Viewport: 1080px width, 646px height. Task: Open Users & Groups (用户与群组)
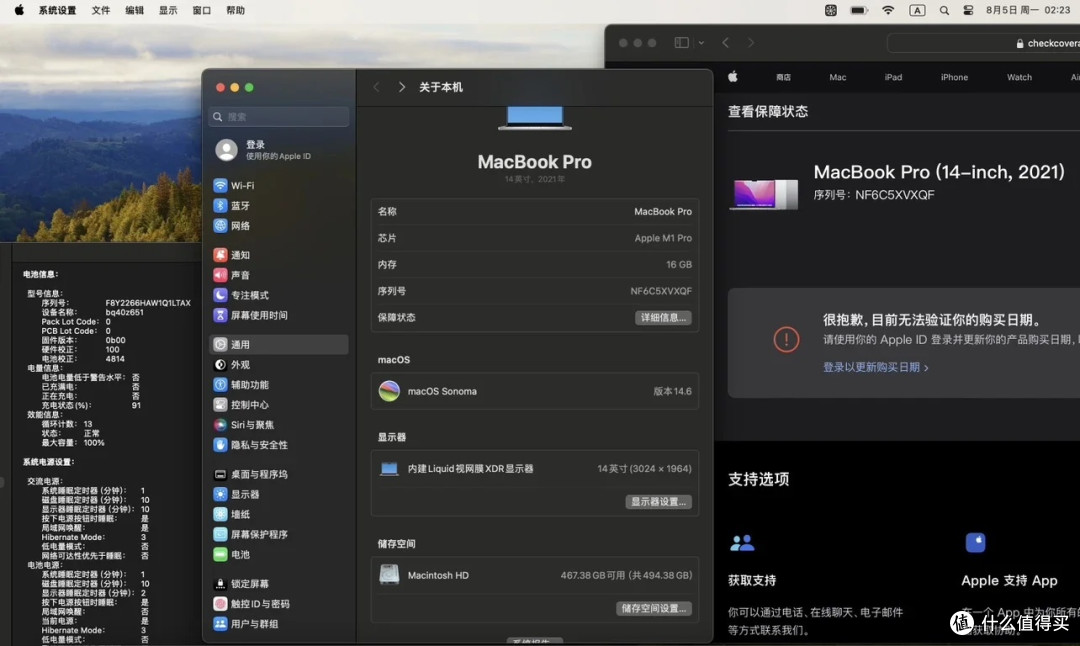[279, 623]
